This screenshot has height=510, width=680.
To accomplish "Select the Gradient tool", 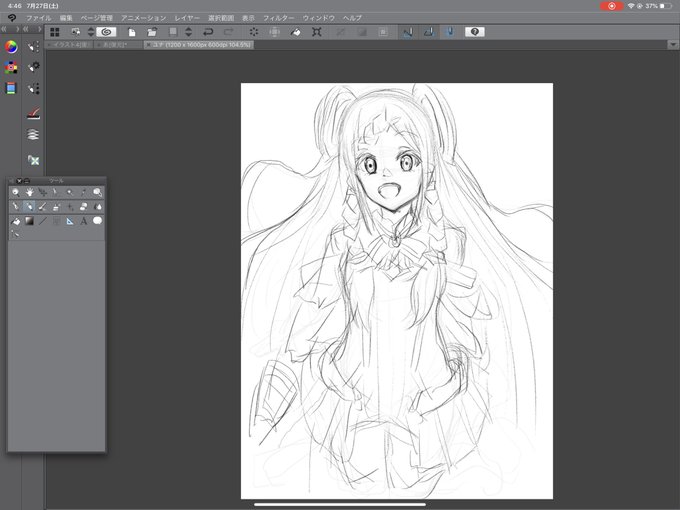I will pos(29,221).
